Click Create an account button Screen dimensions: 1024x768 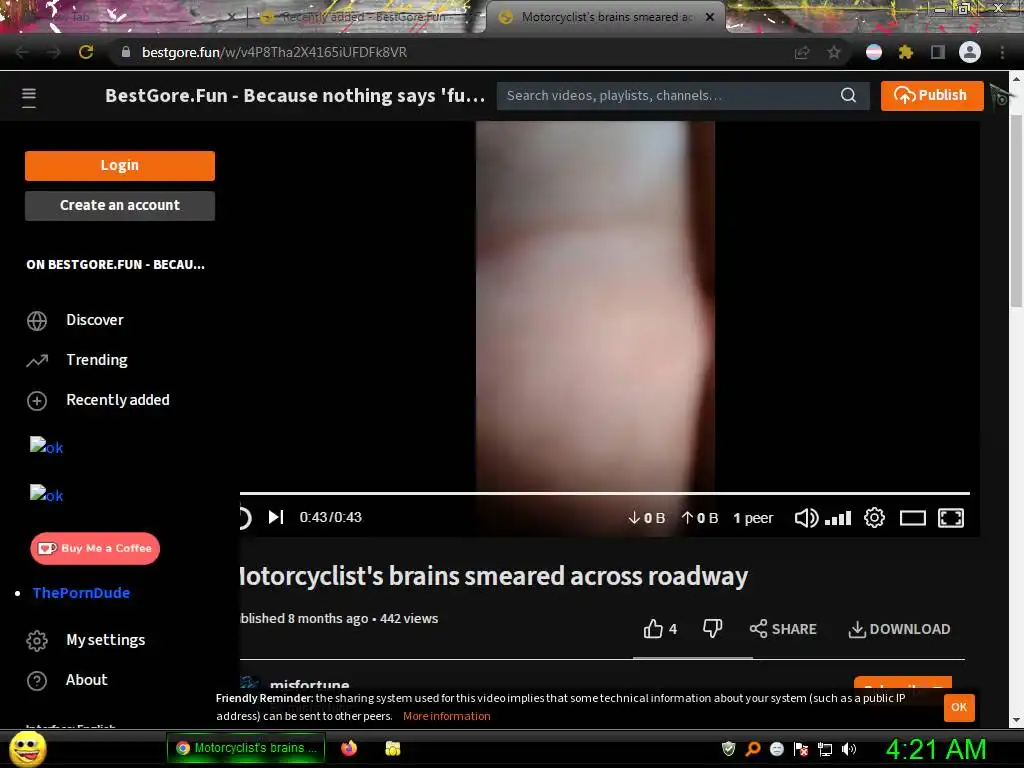[x=120, y=205]
